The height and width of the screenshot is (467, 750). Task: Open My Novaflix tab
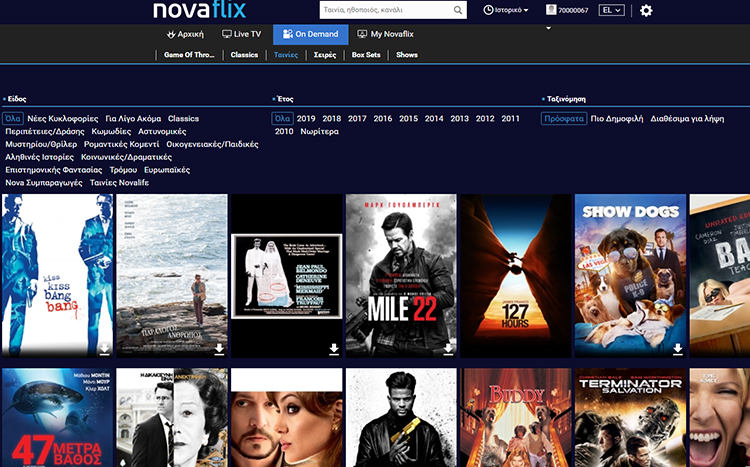coord(386,34)
